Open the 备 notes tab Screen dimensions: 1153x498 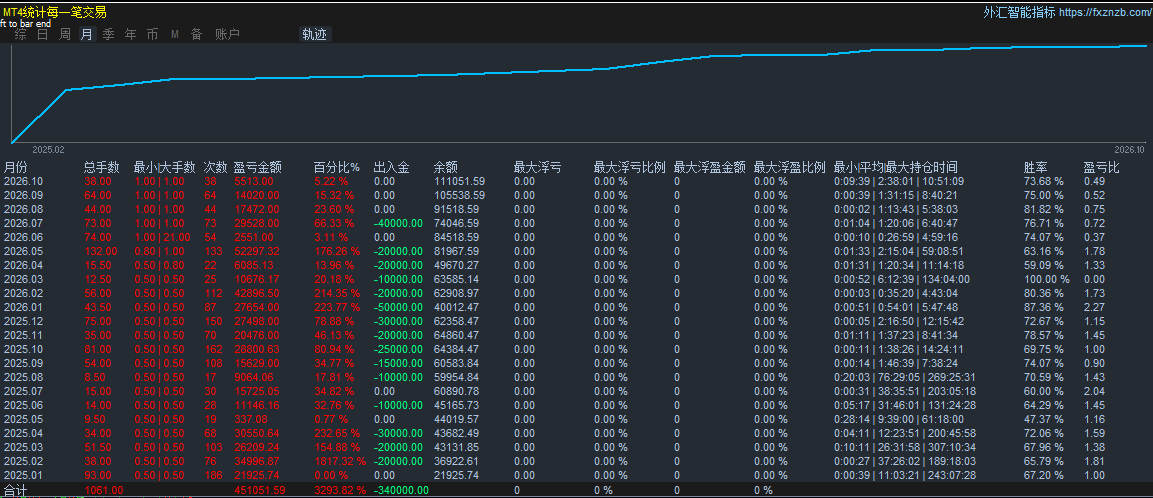[196, 34]
